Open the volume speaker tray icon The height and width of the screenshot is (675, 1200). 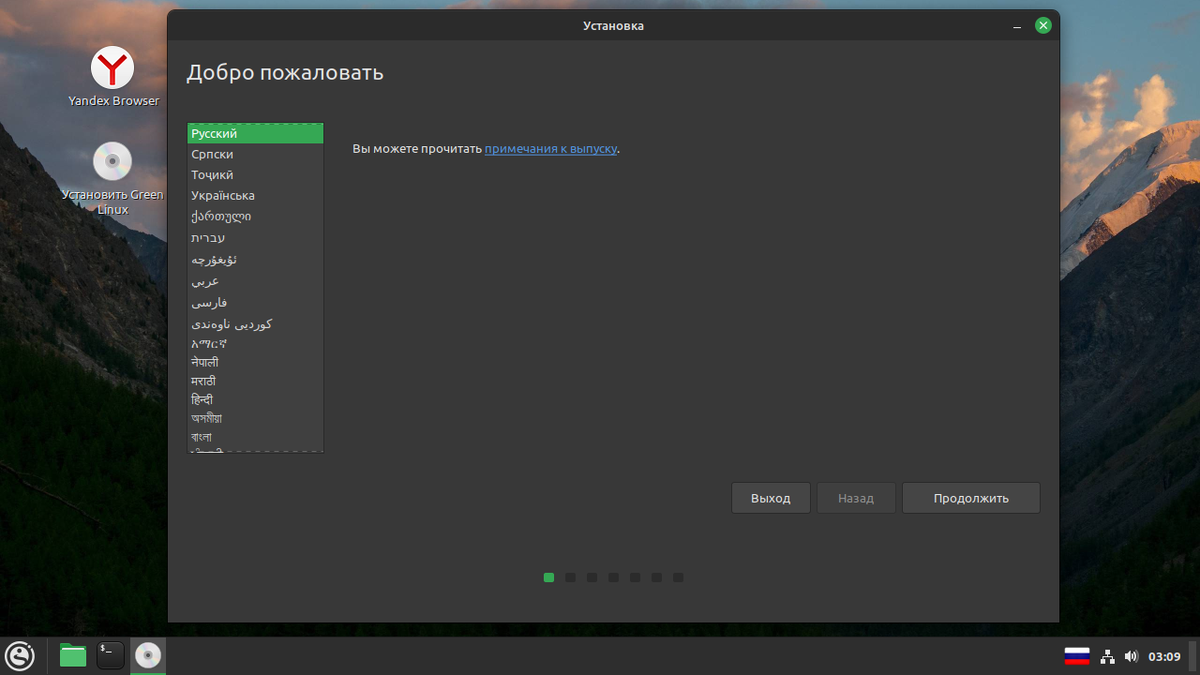pyautogui.click(x=1131, y=657)
